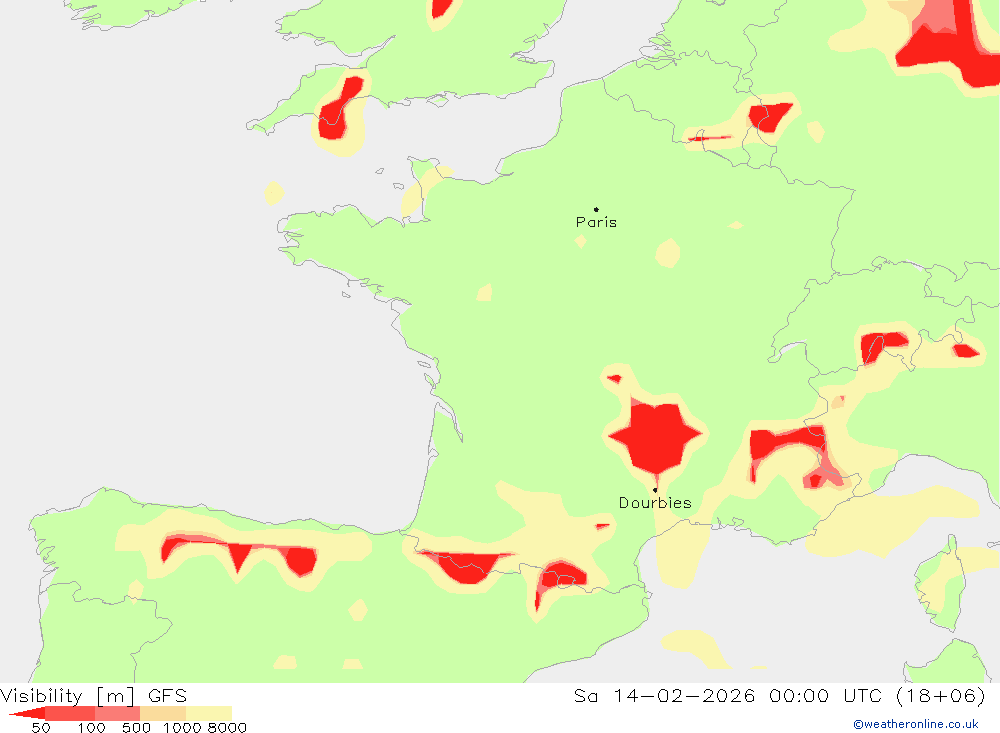This screenshot has width=1000, height=733.
Task: Open the weatheronline.co.uk copyright link
Action: (916, 724)
